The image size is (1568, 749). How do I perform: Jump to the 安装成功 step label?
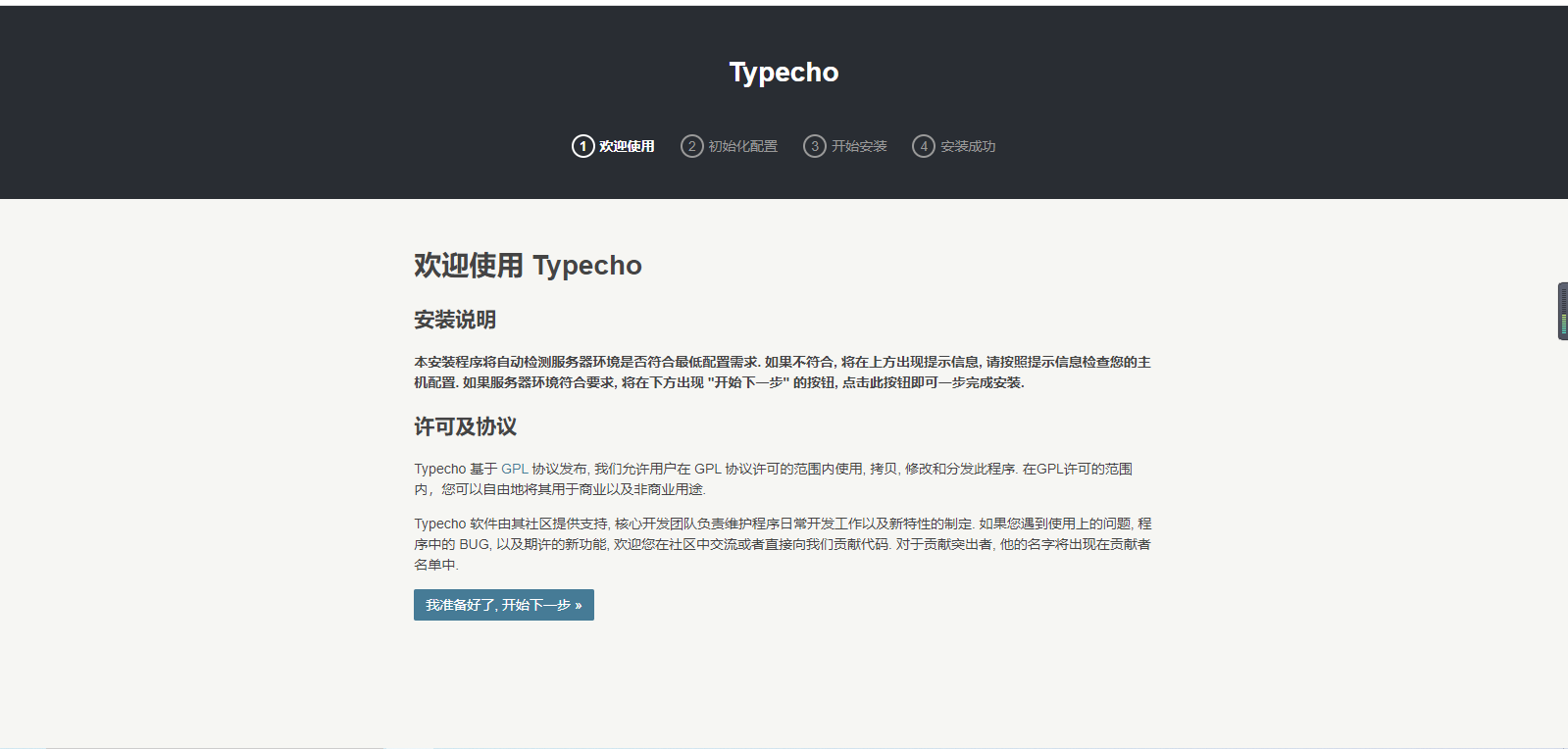(968, 146)
